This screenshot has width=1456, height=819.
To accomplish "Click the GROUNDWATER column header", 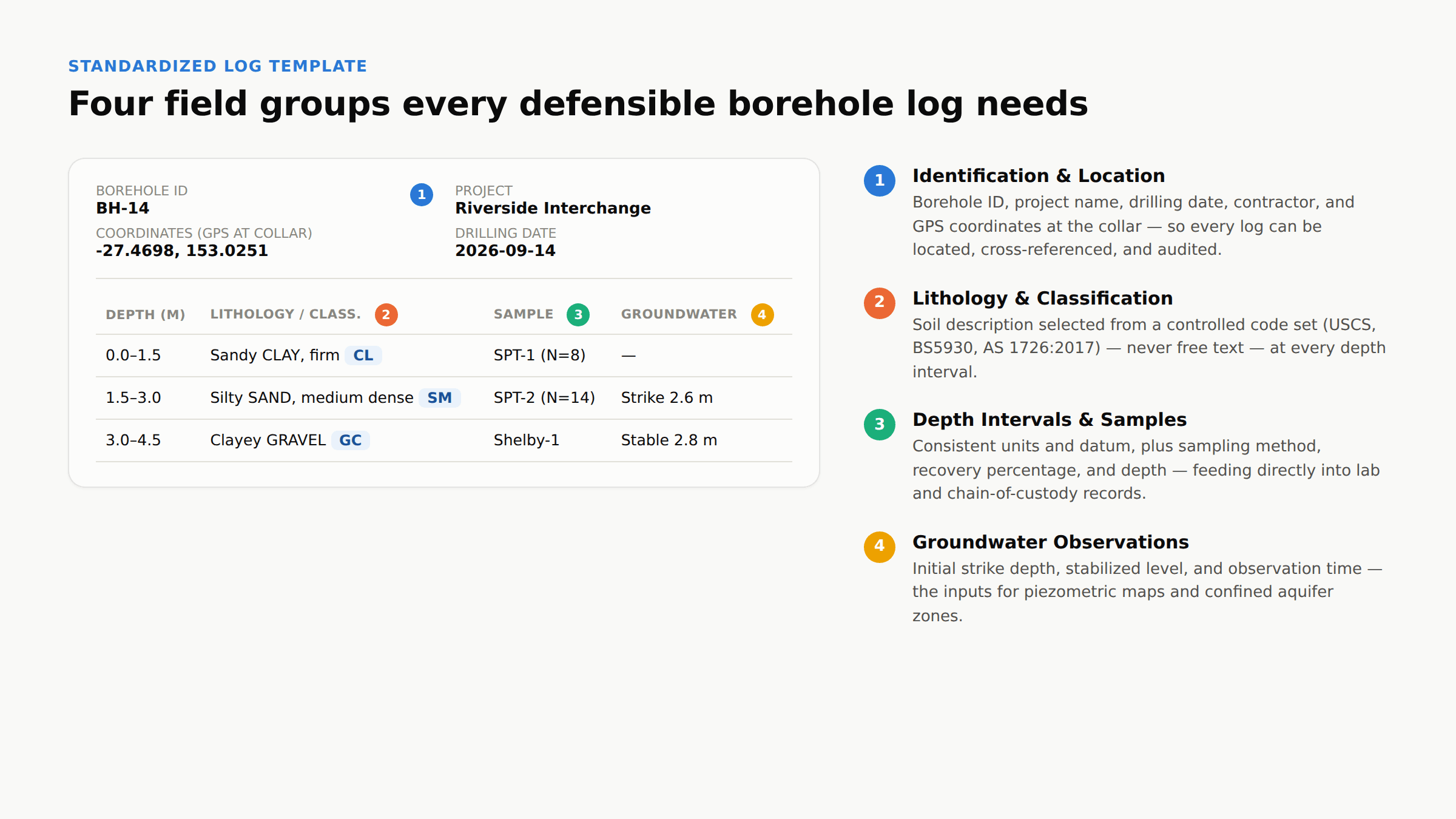I will [x=679, y=314].
